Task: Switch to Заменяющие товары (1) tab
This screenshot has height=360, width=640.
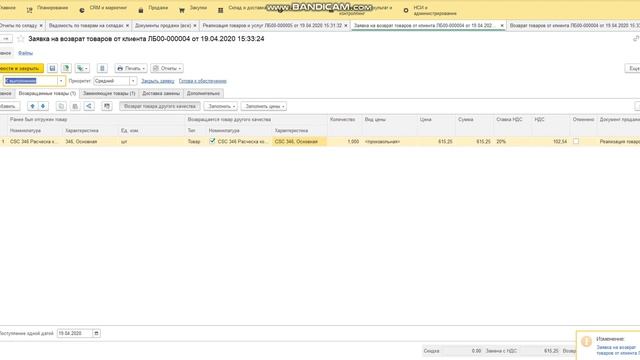Action: coord(109,93)
